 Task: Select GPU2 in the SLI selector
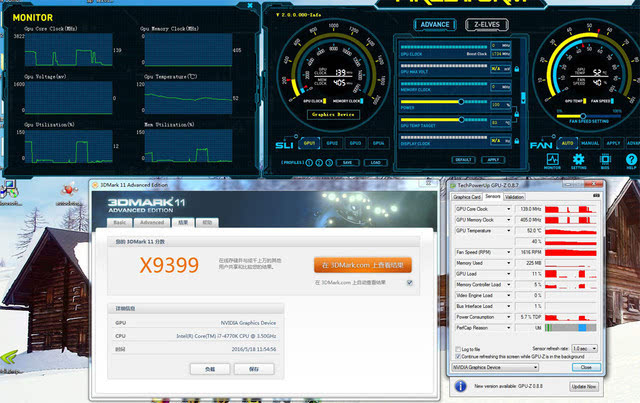point(332,143)
